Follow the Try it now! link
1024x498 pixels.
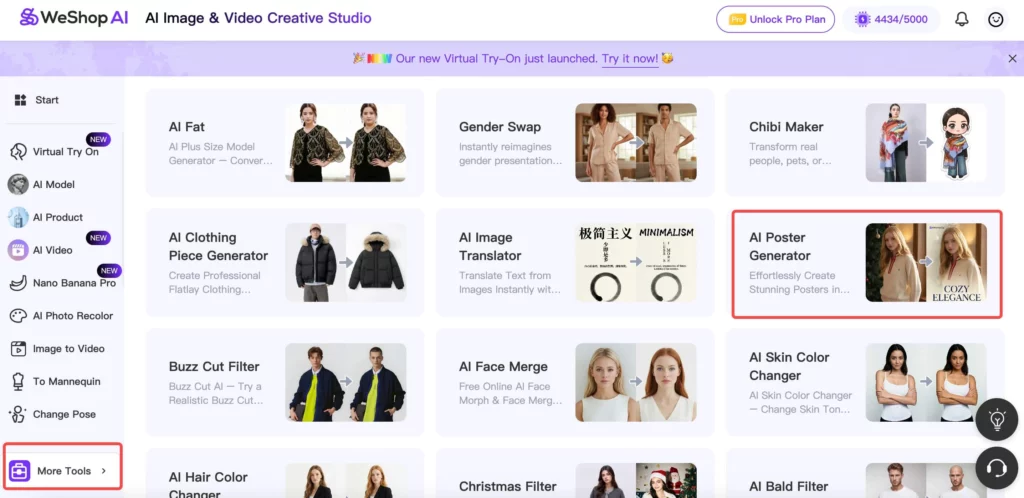click(630, 59)
